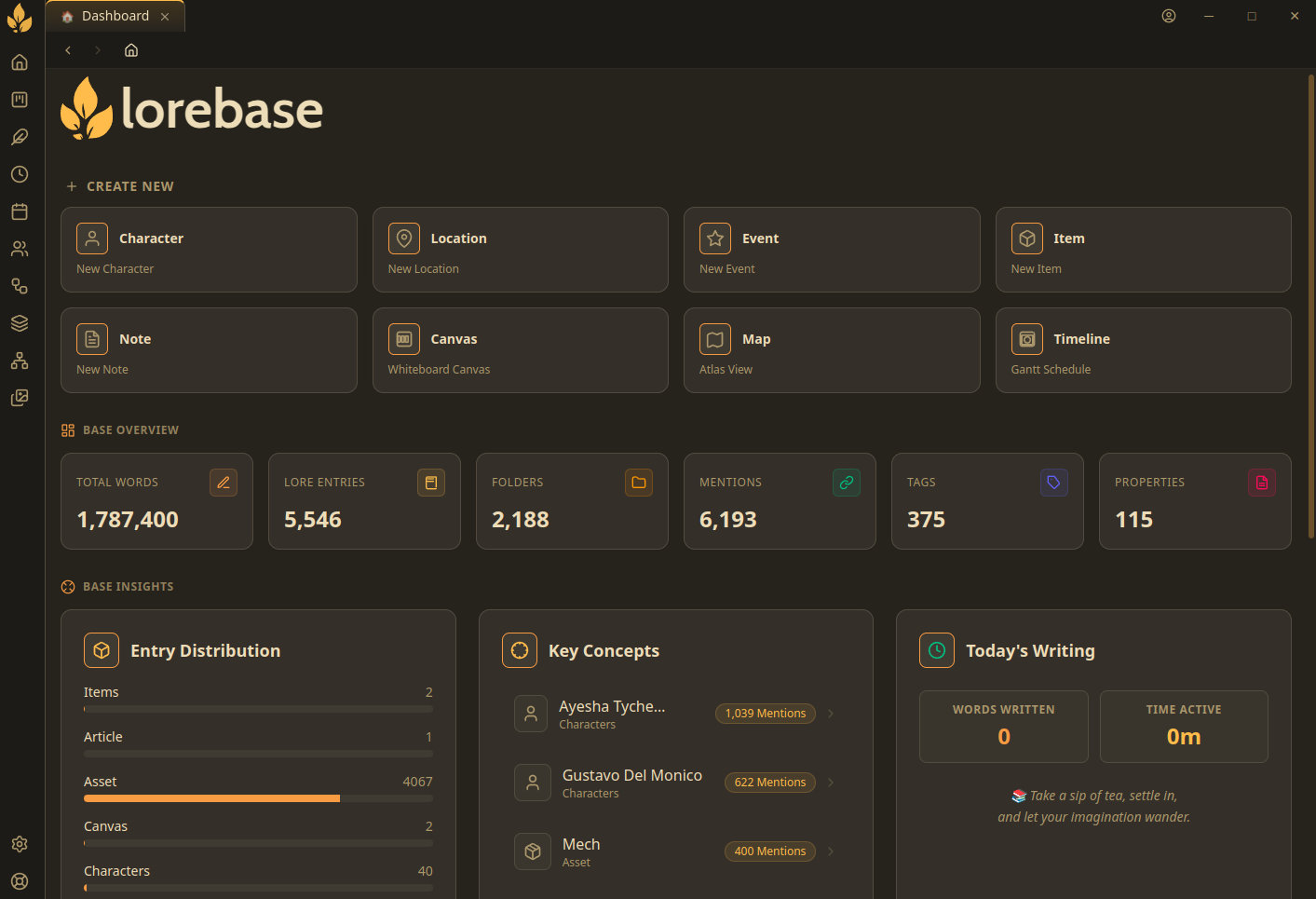Expand the Gustavo Del Monico row chevron
Viewport: 1316px width, 899px height.
(831, 783)
